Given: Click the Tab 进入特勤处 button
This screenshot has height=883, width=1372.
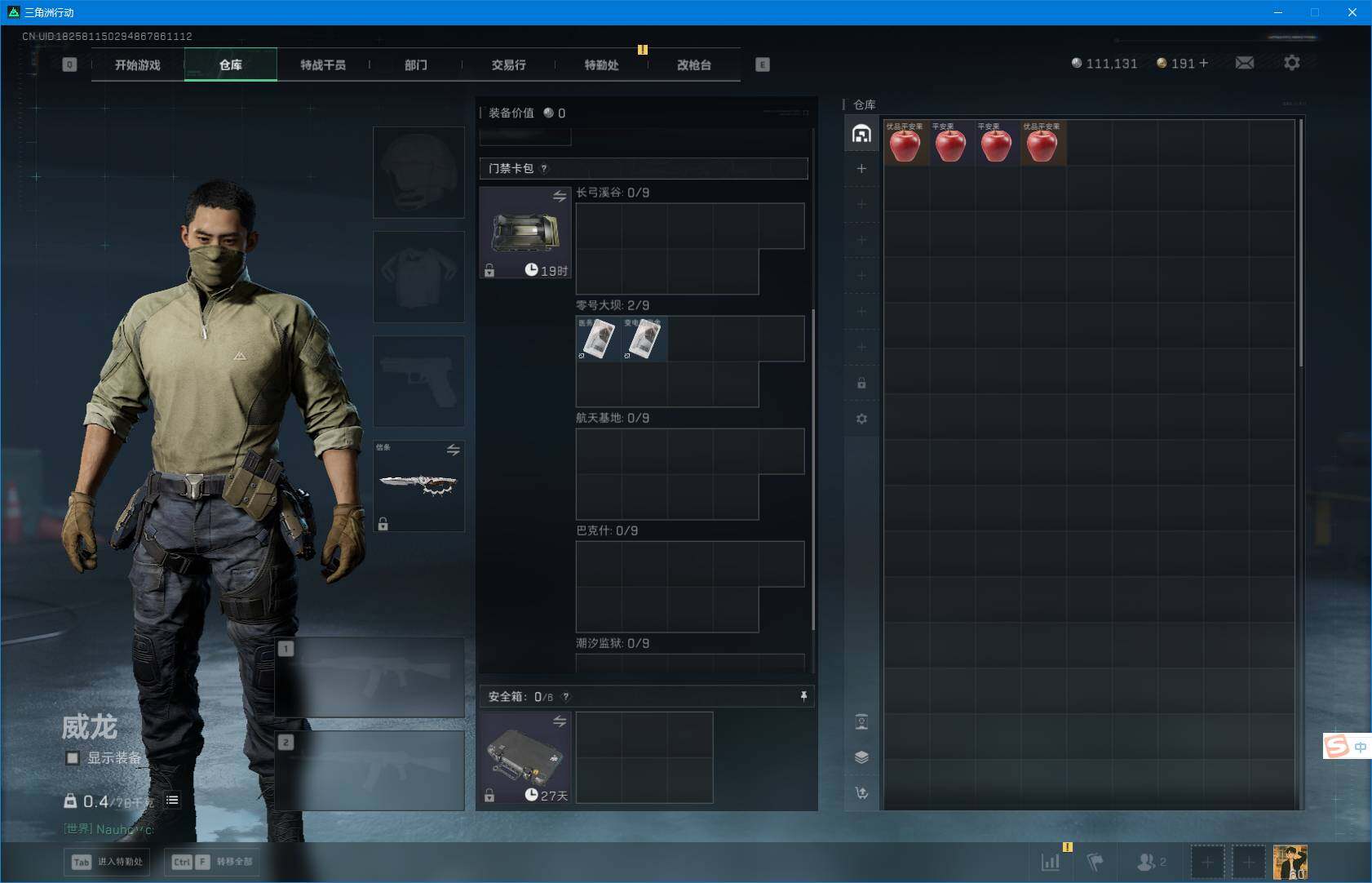Looking at the screenshot, I should pyautogui.click(x=108, y=862).
